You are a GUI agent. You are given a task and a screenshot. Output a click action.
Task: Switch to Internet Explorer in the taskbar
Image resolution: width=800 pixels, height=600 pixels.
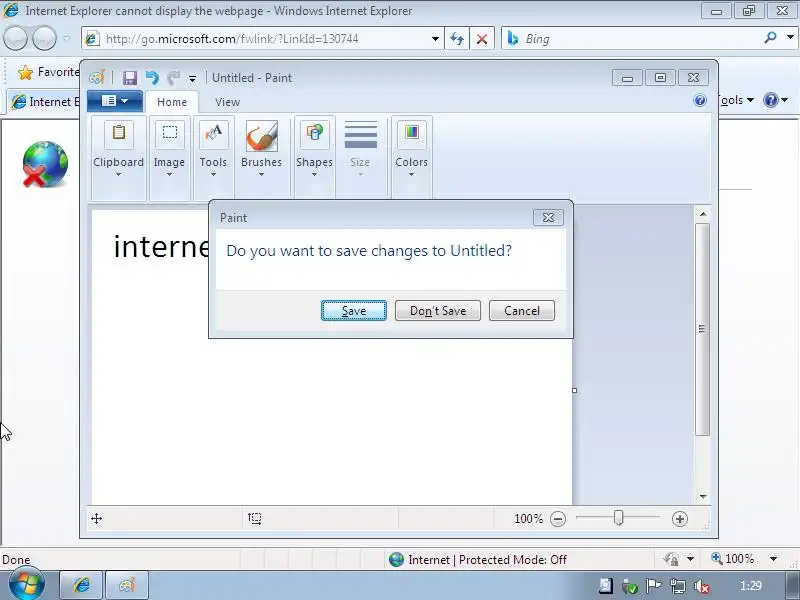(82, 585)
